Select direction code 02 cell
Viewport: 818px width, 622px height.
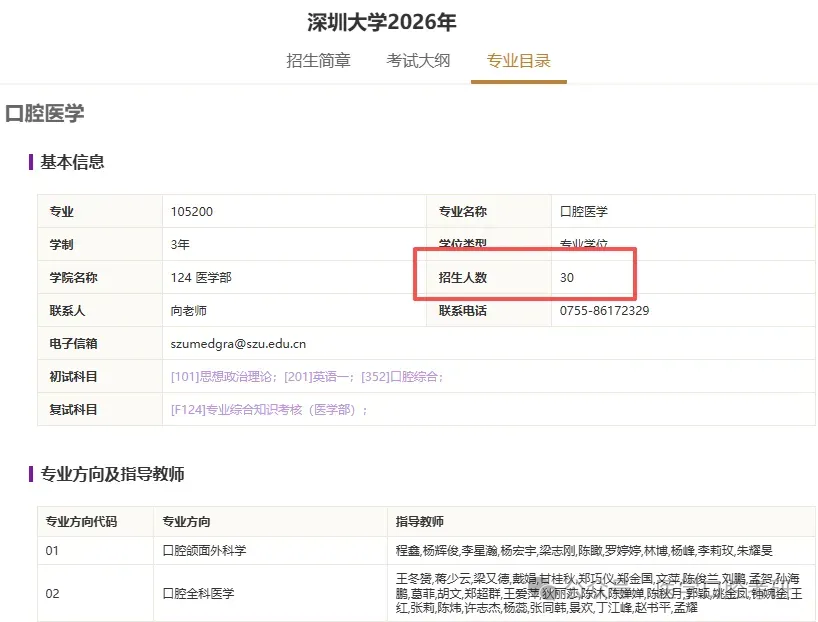click(95, 593)
